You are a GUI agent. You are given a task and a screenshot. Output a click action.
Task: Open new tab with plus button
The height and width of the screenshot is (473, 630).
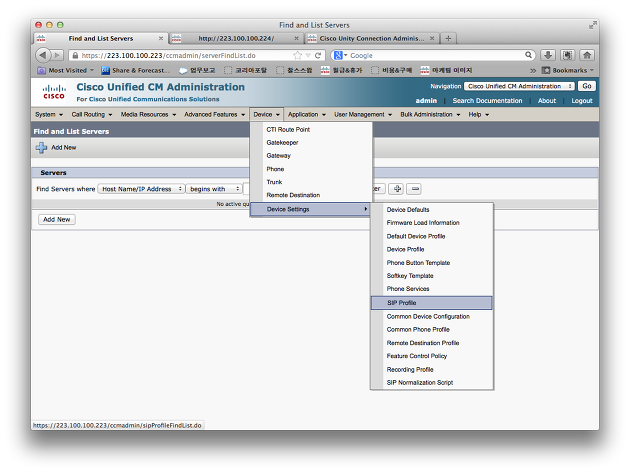[x=448, y=38]
